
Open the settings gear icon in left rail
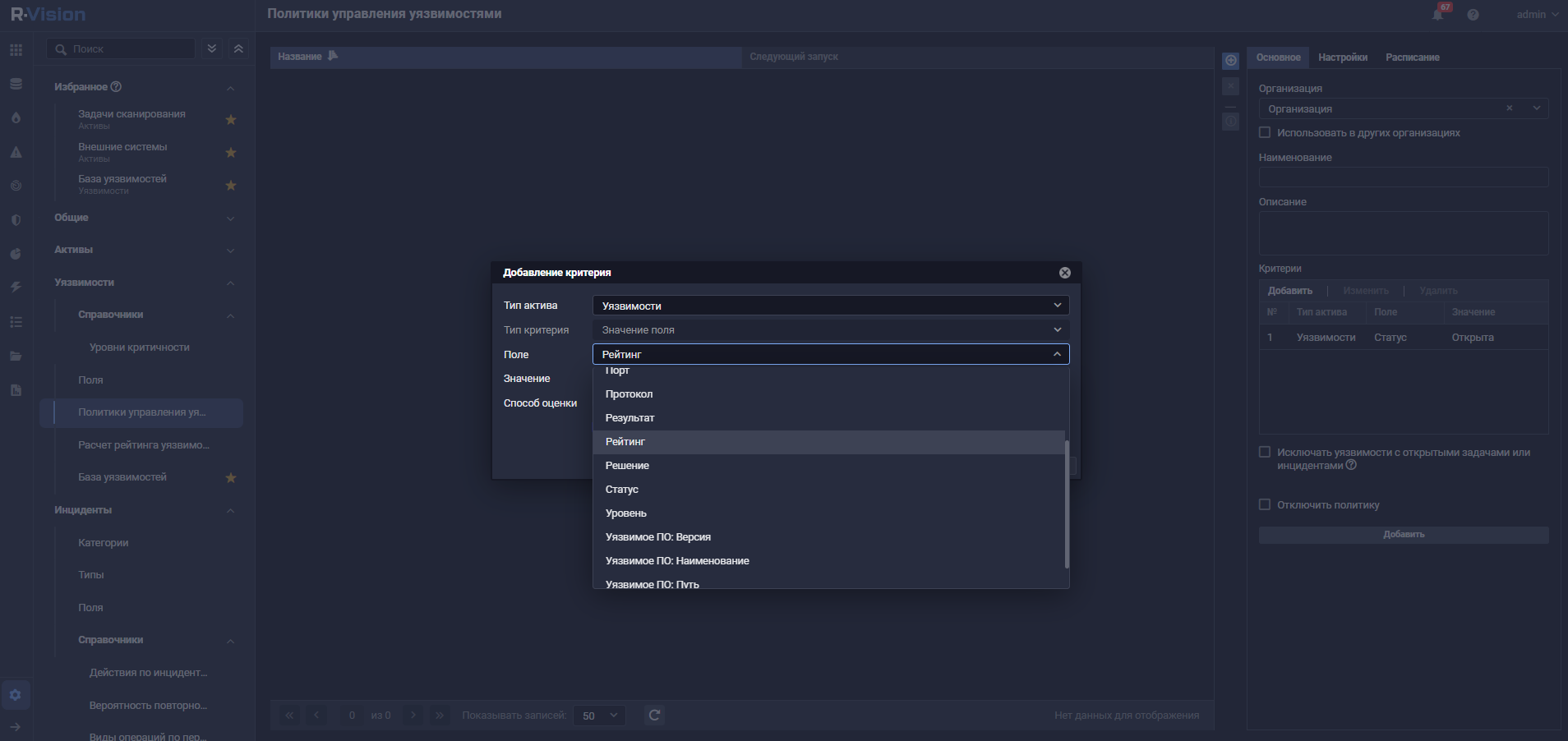point(16,695)
